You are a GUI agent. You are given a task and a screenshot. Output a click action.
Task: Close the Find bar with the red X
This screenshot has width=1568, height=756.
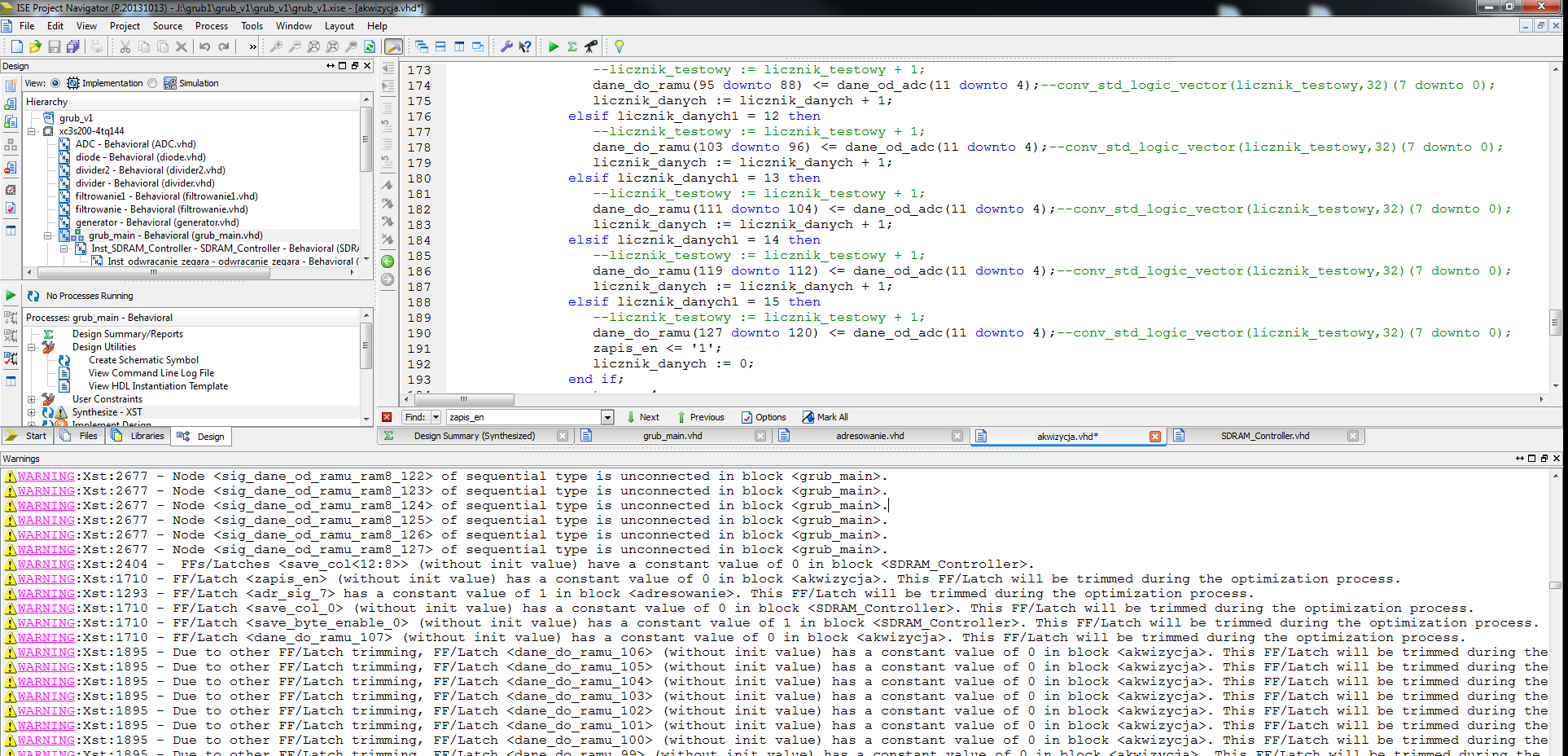coord(387,417)
